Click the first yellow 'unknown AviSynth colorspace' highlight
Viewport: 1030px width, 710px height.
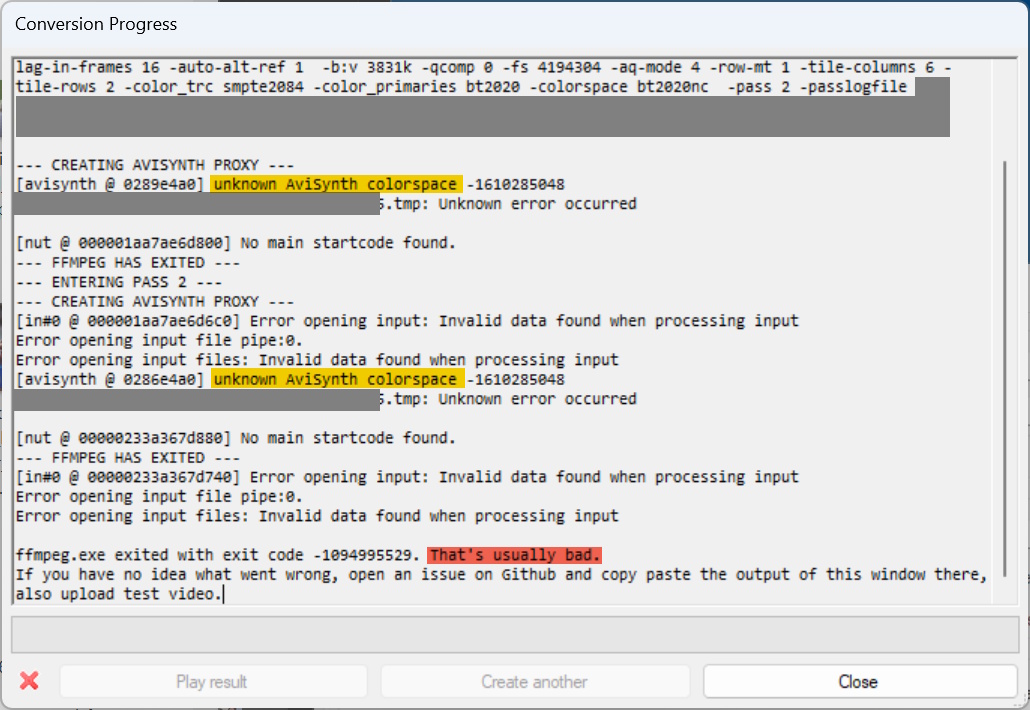[336, 185]
